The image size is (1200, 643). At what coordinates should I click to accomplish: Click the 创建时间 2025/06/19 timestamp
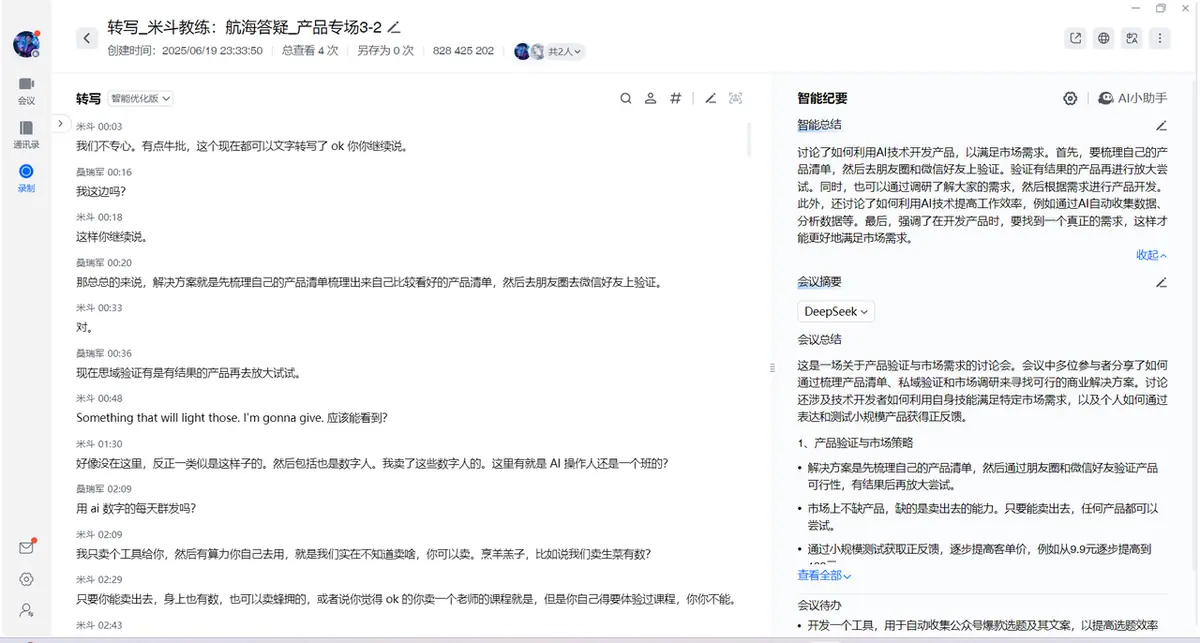click(185, 51)
